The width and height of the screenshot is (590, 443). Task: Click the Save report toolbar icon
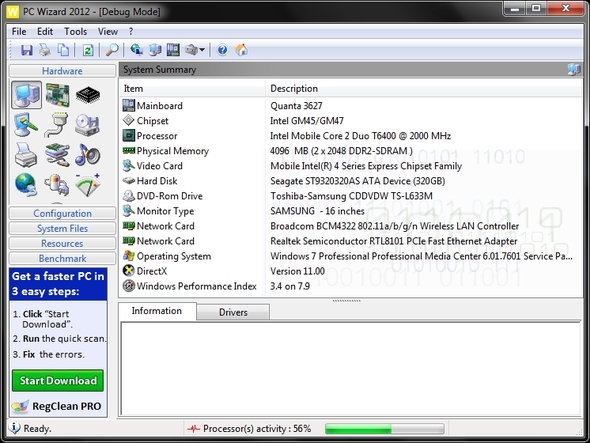[27, 50]
